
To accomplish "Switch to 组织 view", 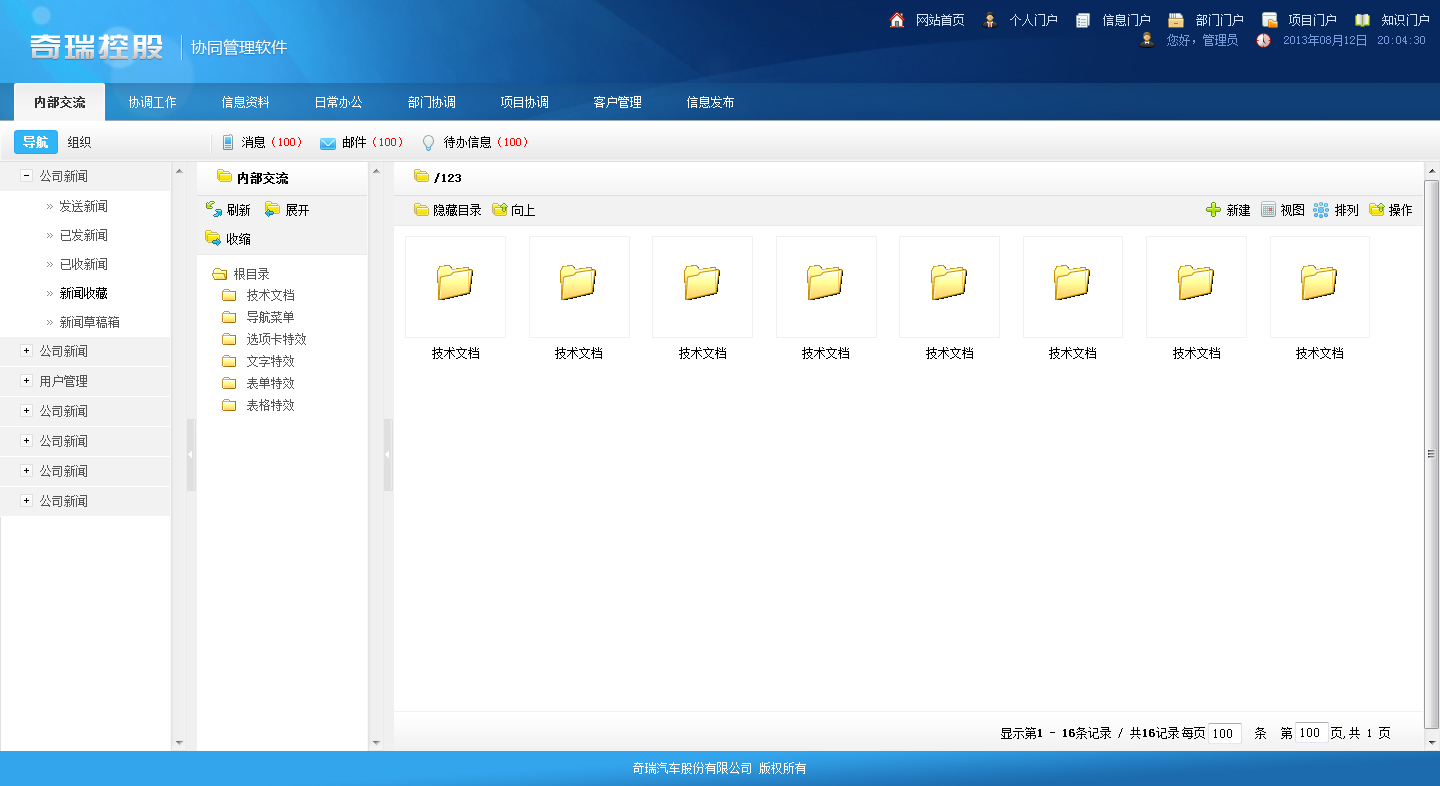I will (x=79, y=142).
